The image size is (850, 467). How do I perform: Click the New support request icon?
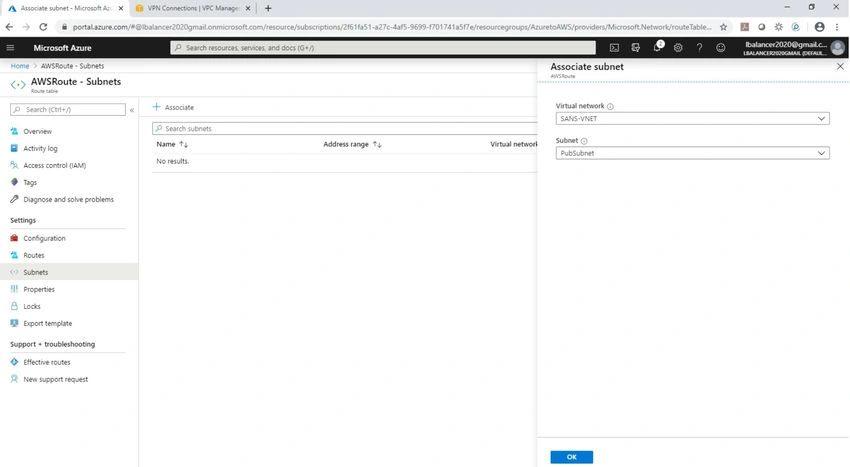click(15, 379)
